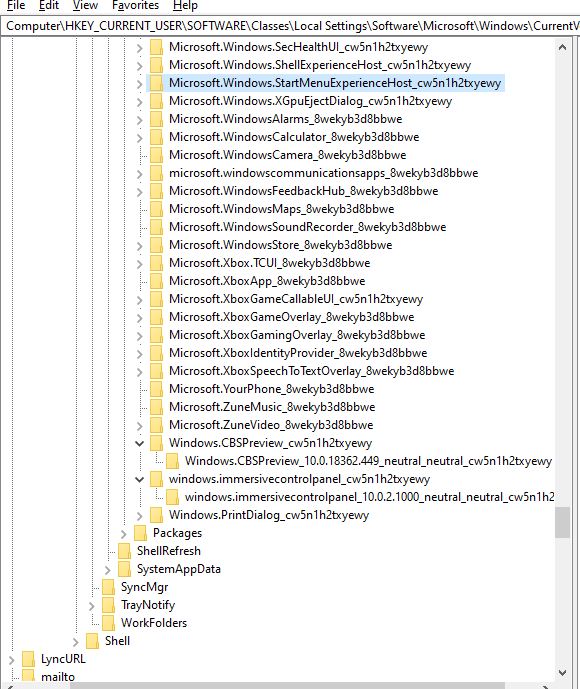580x689 pixels.
Task: Select windows.immersivecontrolpanel_10.0.2.1000 subkey
Action: click(369, 497)
